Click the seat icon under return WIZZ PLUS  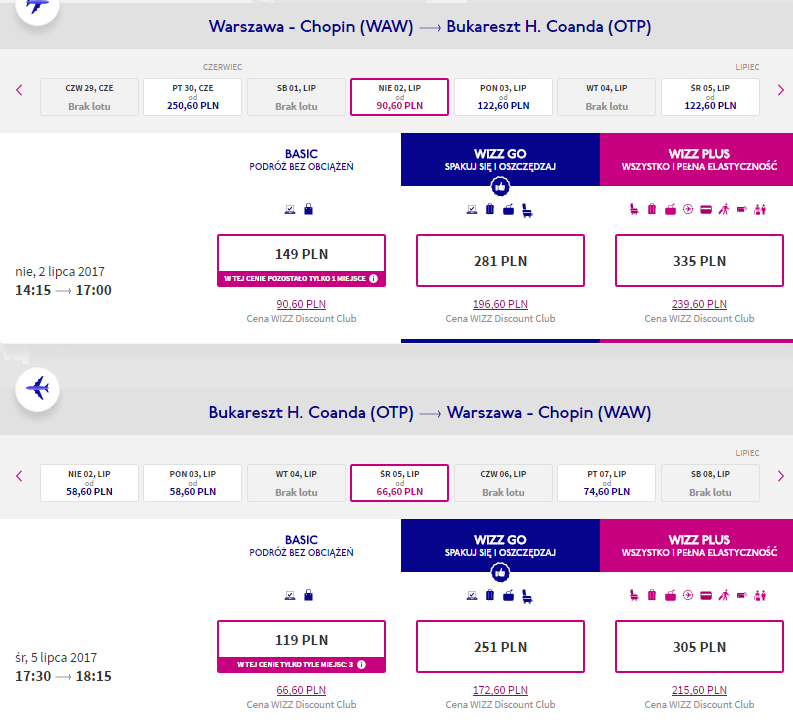point(634,595)
